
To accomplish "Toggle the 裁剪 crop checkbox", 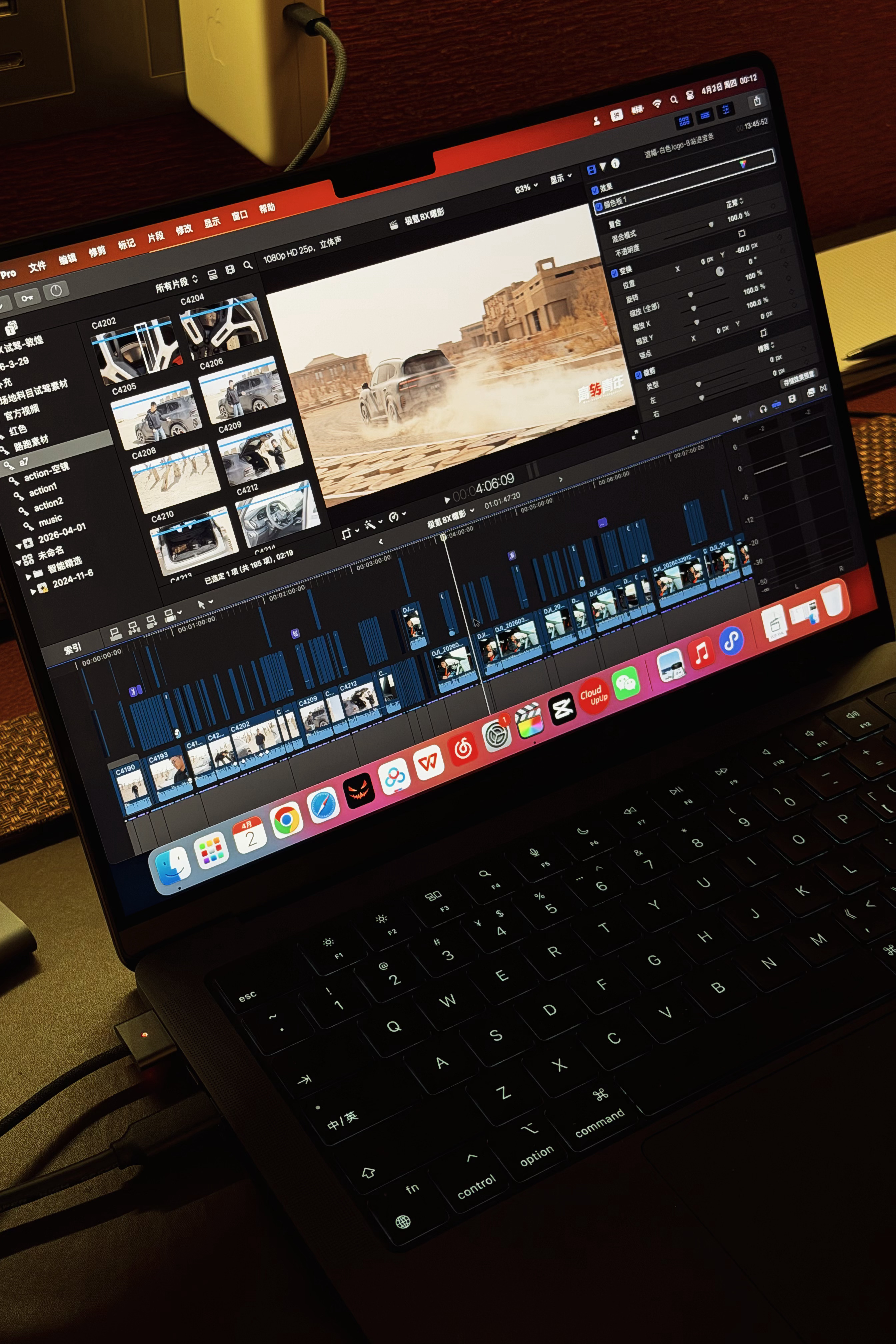I will [x=639, y=375].
